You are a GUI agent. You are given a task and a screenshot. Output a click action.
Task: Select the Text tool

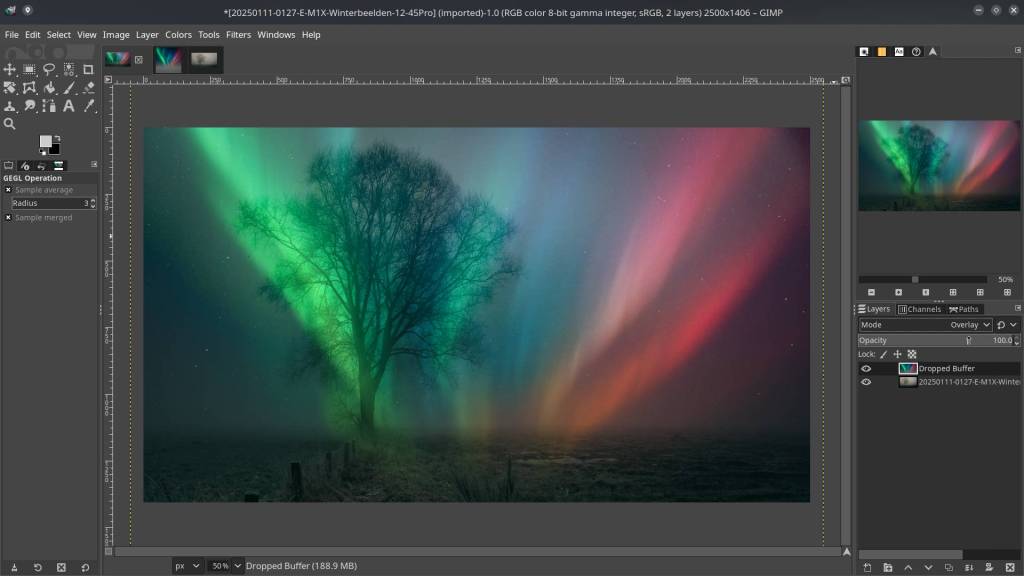[x=69, y=106]
